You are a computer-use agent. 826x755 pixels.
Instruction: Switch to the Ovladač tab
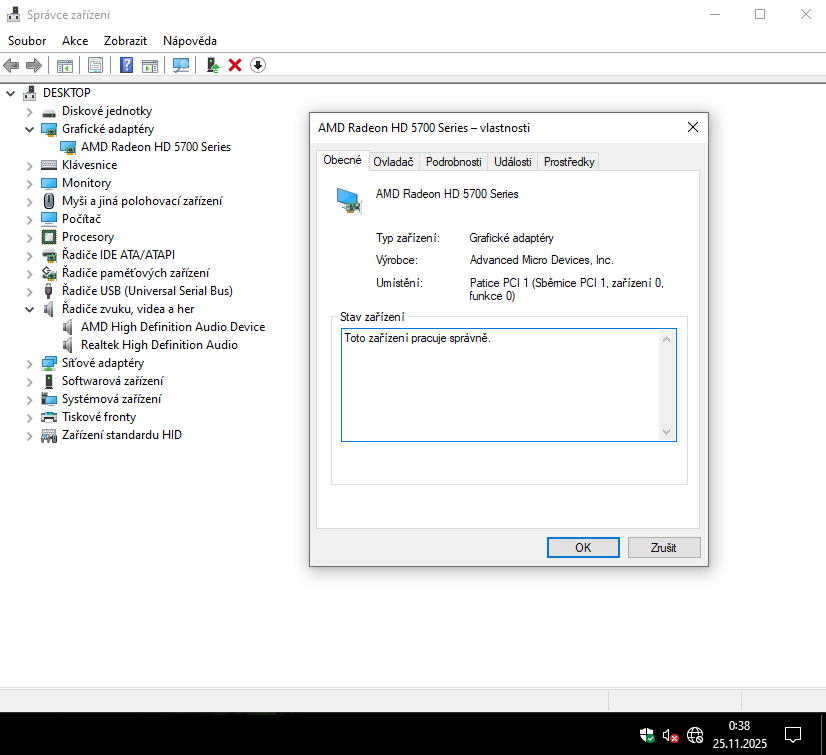[395, 160]
